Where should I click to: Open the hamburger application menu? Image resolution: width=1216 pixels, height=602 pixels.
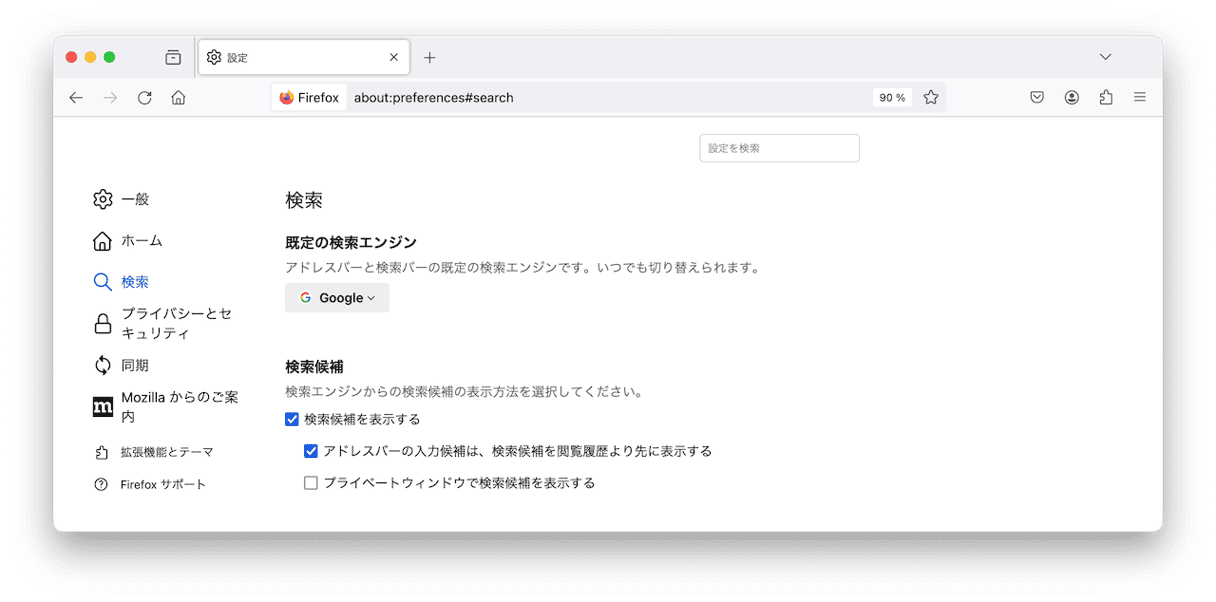tap(1139, 98)
